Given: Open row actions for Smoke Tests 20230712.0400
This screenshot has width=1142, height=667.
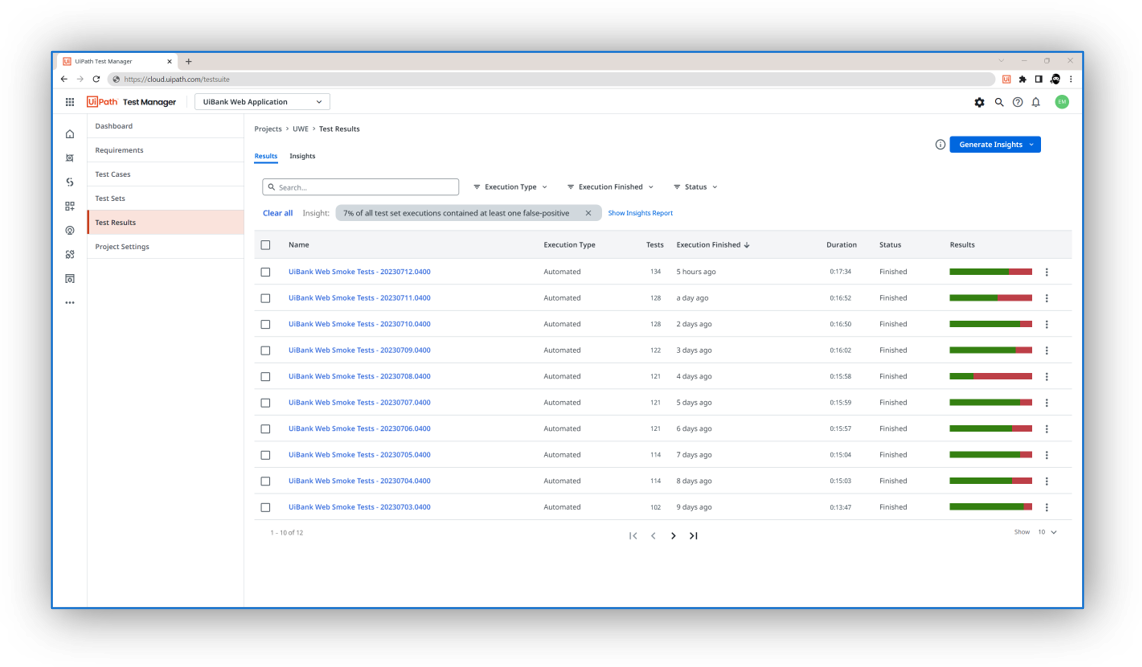Looking at the screenshot, I should tap(1047, 272).
